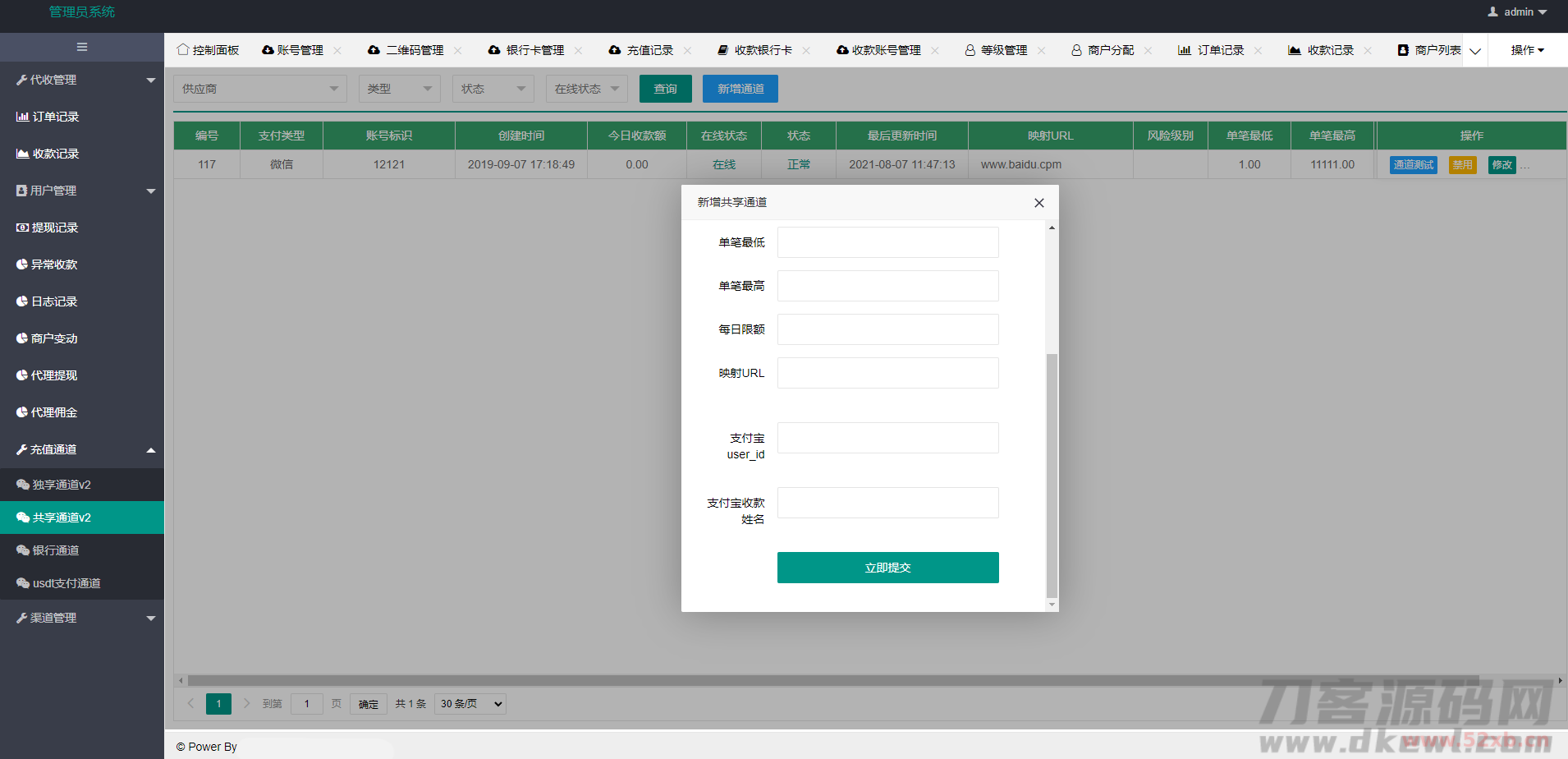Submit the form with 立即提交
The image size is (1568, 759).
(887, 568)
